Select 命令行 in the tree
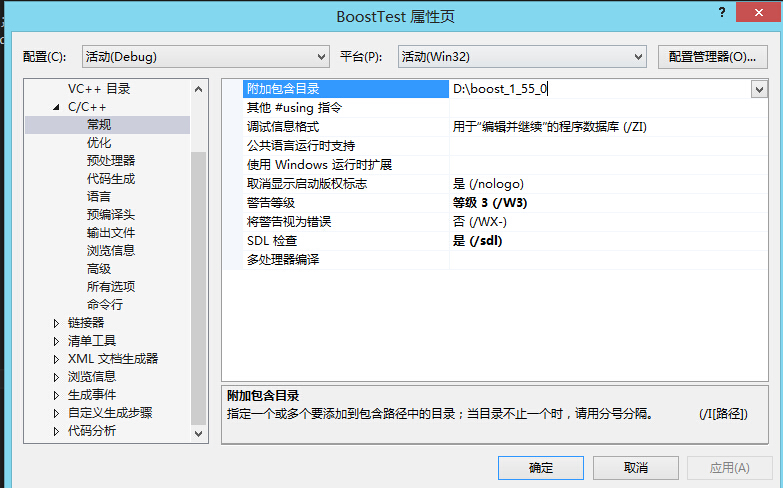 pyautogui.click(x=105, y=305)
